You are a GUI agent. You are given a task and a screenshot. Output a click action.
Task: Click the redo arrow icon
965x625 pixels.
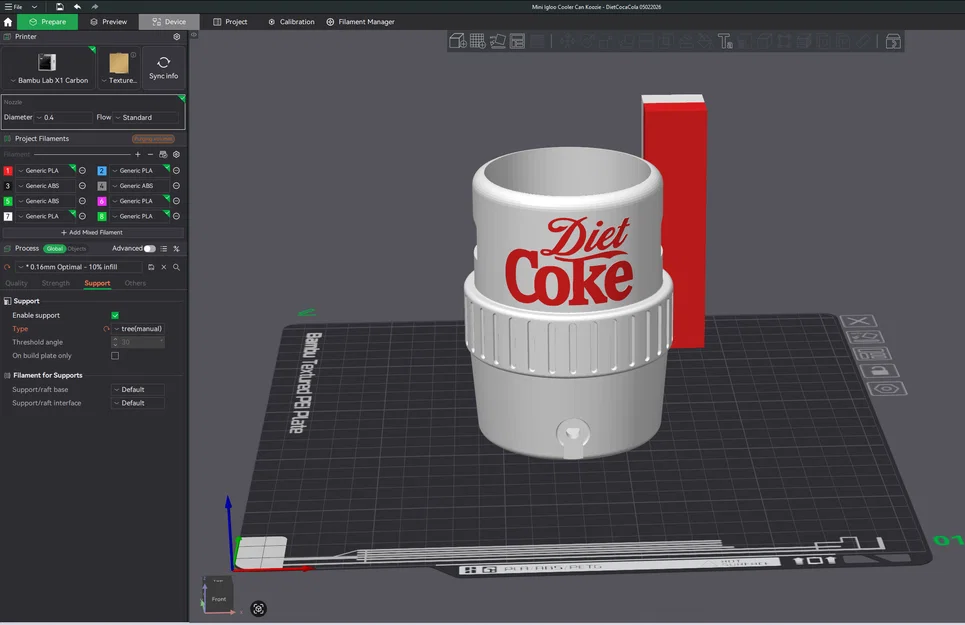[x=95, y=7]
